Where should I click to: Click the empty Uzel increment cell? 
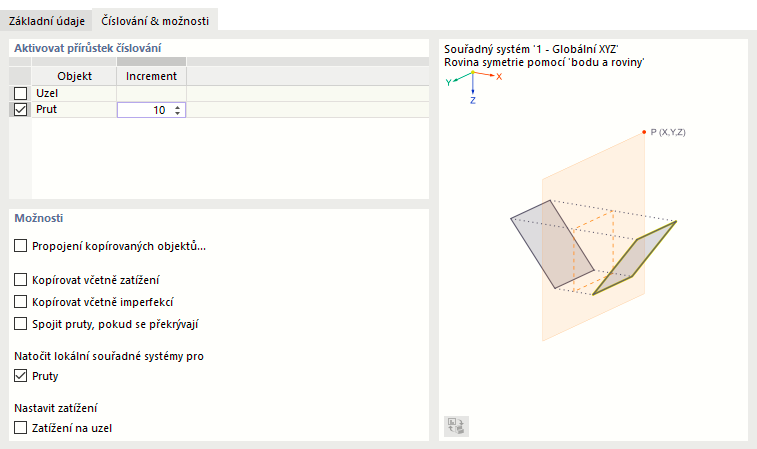[151, 93]
